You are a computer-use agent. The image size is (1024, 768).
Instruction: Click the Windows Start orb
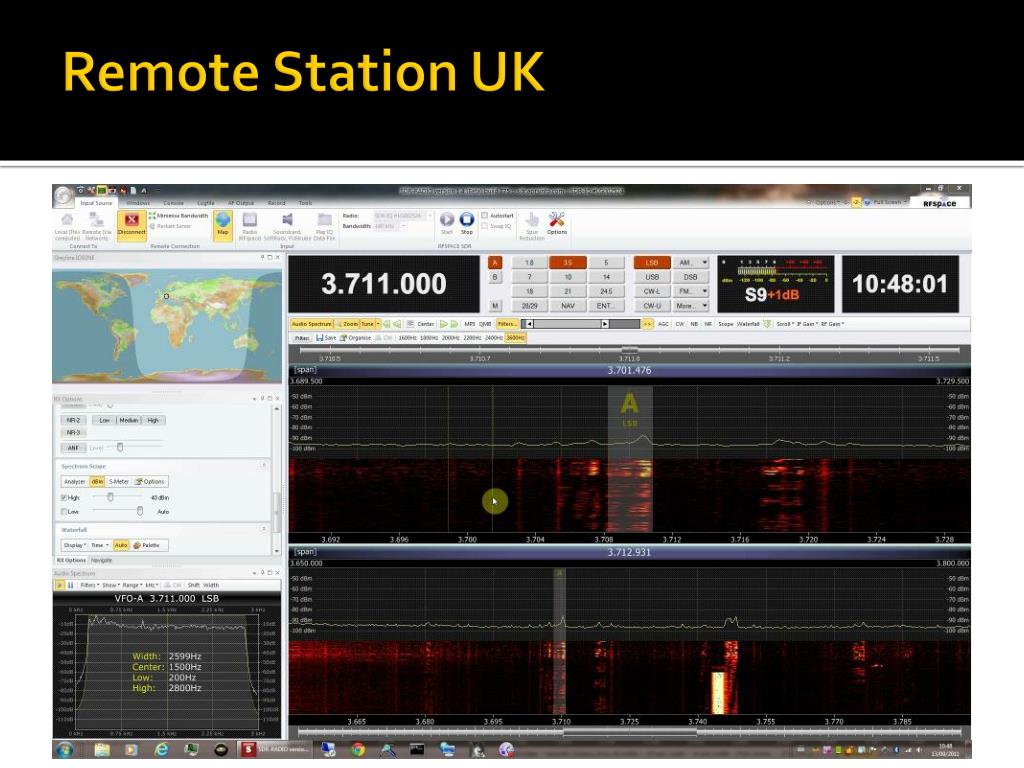pos(64,750)
